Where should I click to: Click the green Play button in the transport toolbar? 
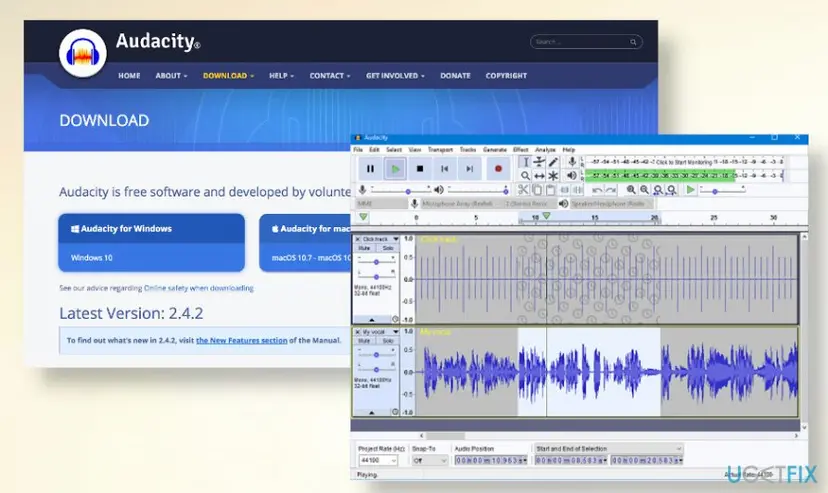click(x=395, y=169)
